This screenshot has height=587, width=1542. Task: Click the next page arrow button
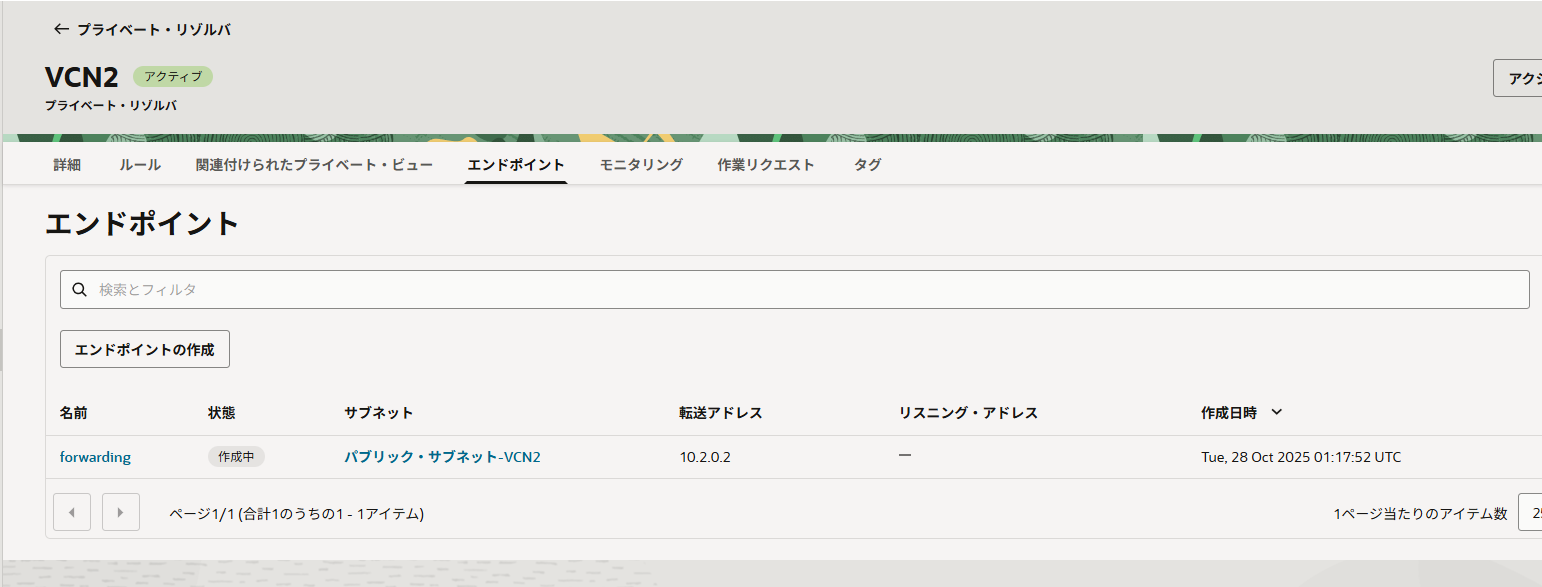pos(121,512)
